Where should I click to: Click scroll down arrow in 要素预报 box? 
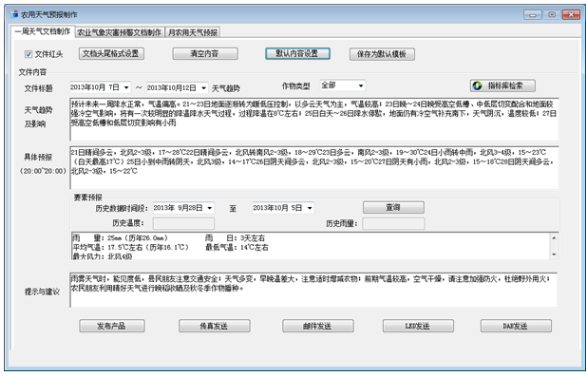tap(554, 255)
